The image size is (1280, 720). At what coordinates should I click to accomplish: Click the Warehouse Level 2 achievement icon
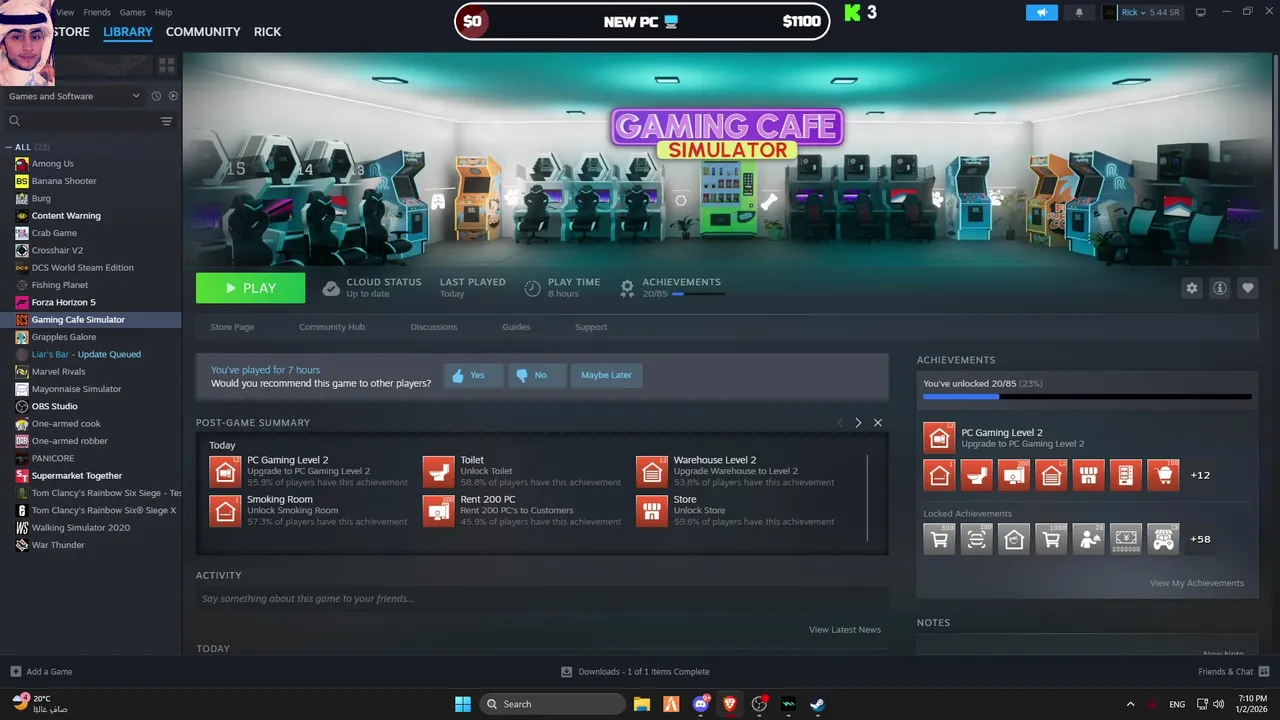[652, 472]
